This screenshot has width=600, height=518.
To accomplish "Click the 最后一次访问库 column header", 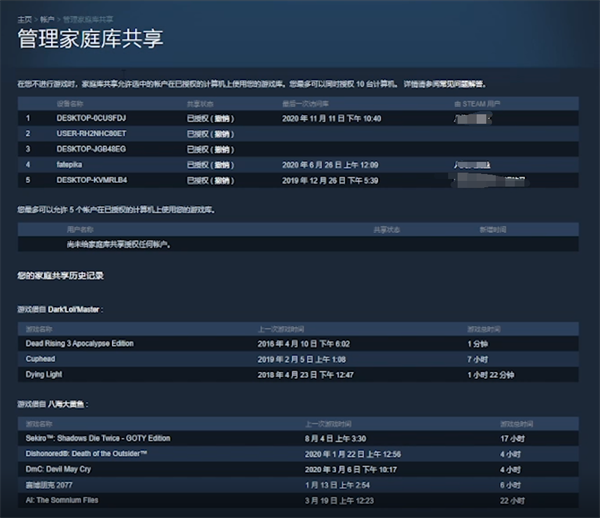I will pos(305,104).
